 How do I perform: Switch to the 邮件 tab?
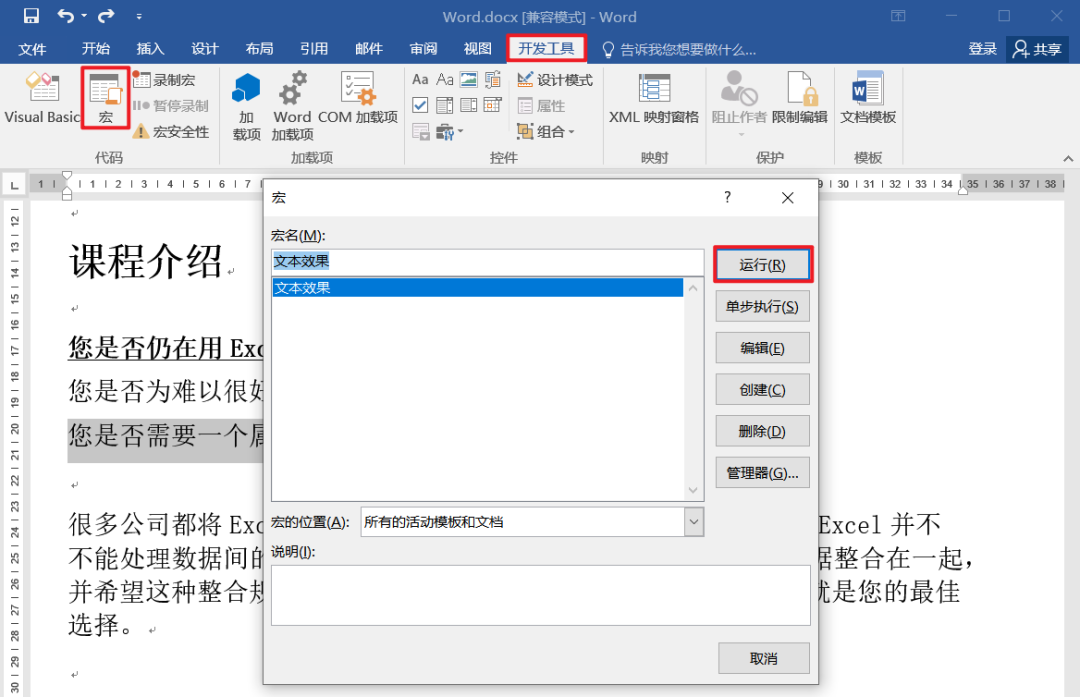(368, 49)
